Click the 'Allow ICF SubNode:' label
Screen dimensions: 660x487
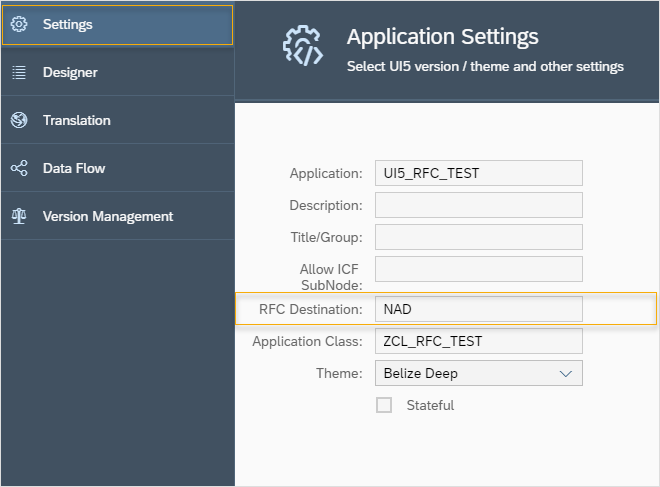(x=331, y=277)
